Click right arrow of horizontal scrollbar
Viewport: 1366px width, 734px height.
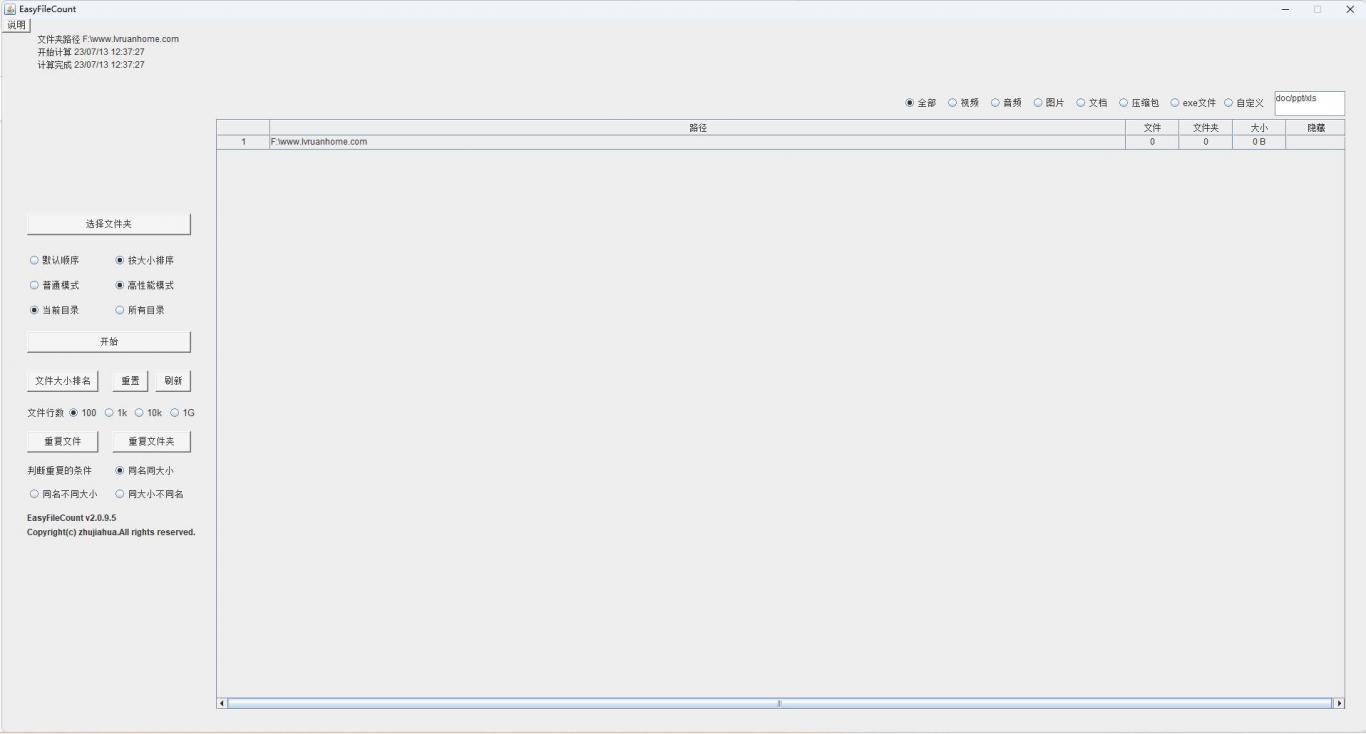click(x=1339, y=703)
